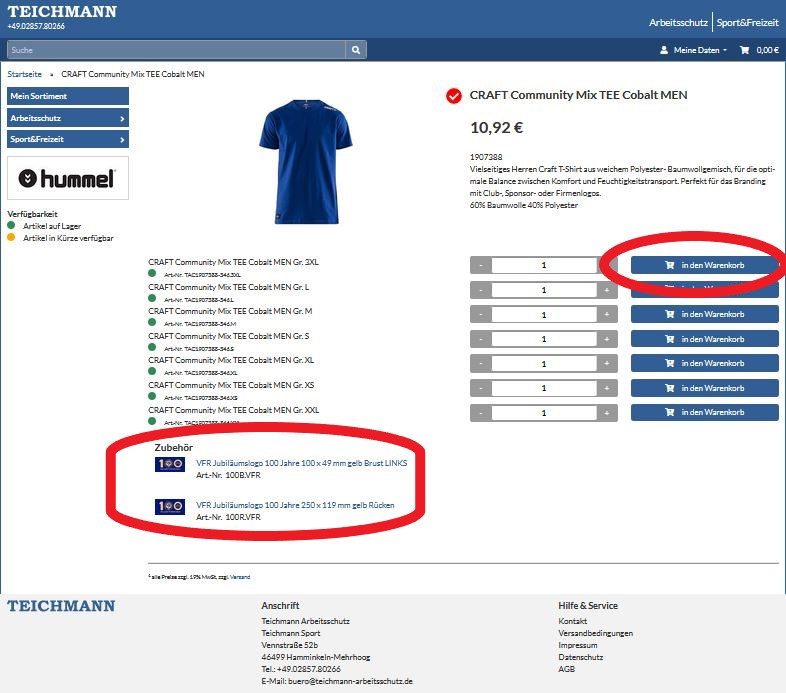Expand the Meine Daten dropdown

(x=692, y=50)
